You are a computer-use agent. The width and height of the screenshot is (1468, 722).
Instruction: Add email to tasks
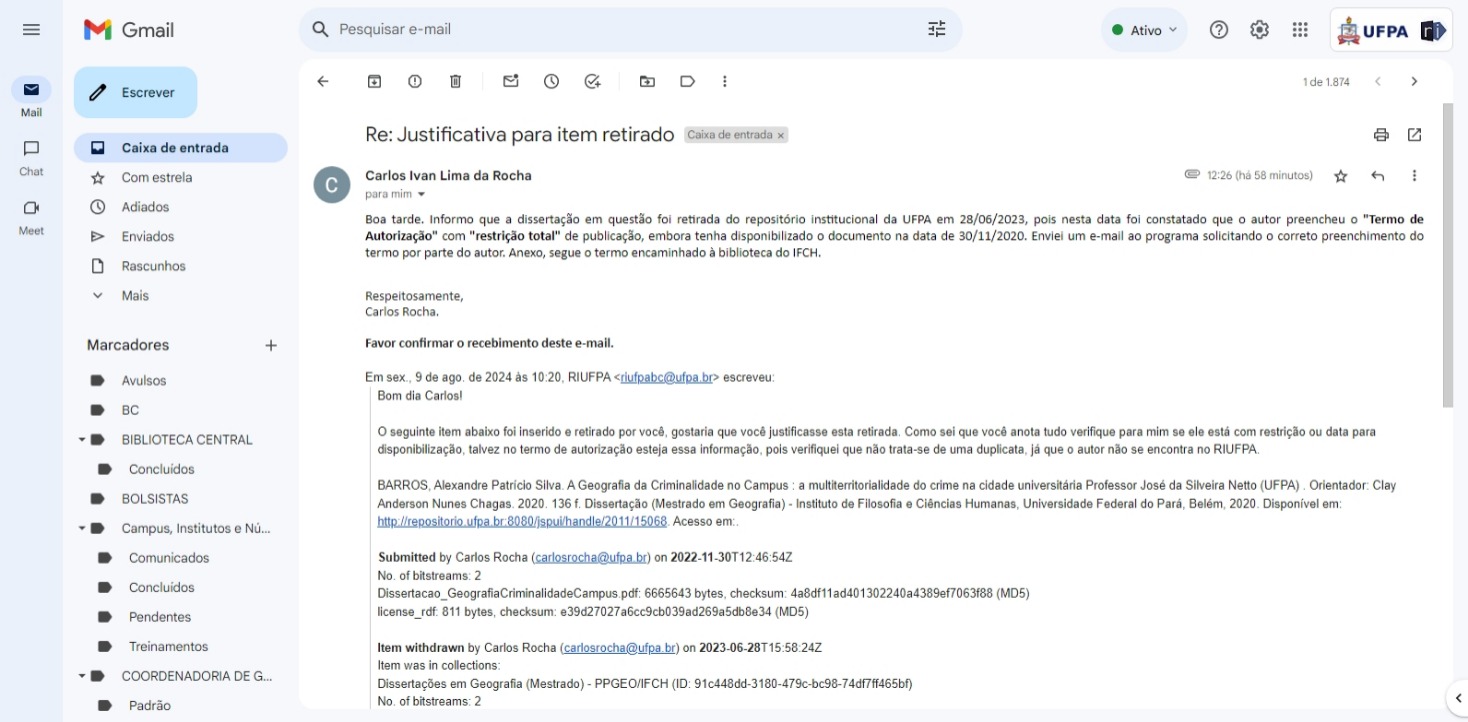coord(592,82)
